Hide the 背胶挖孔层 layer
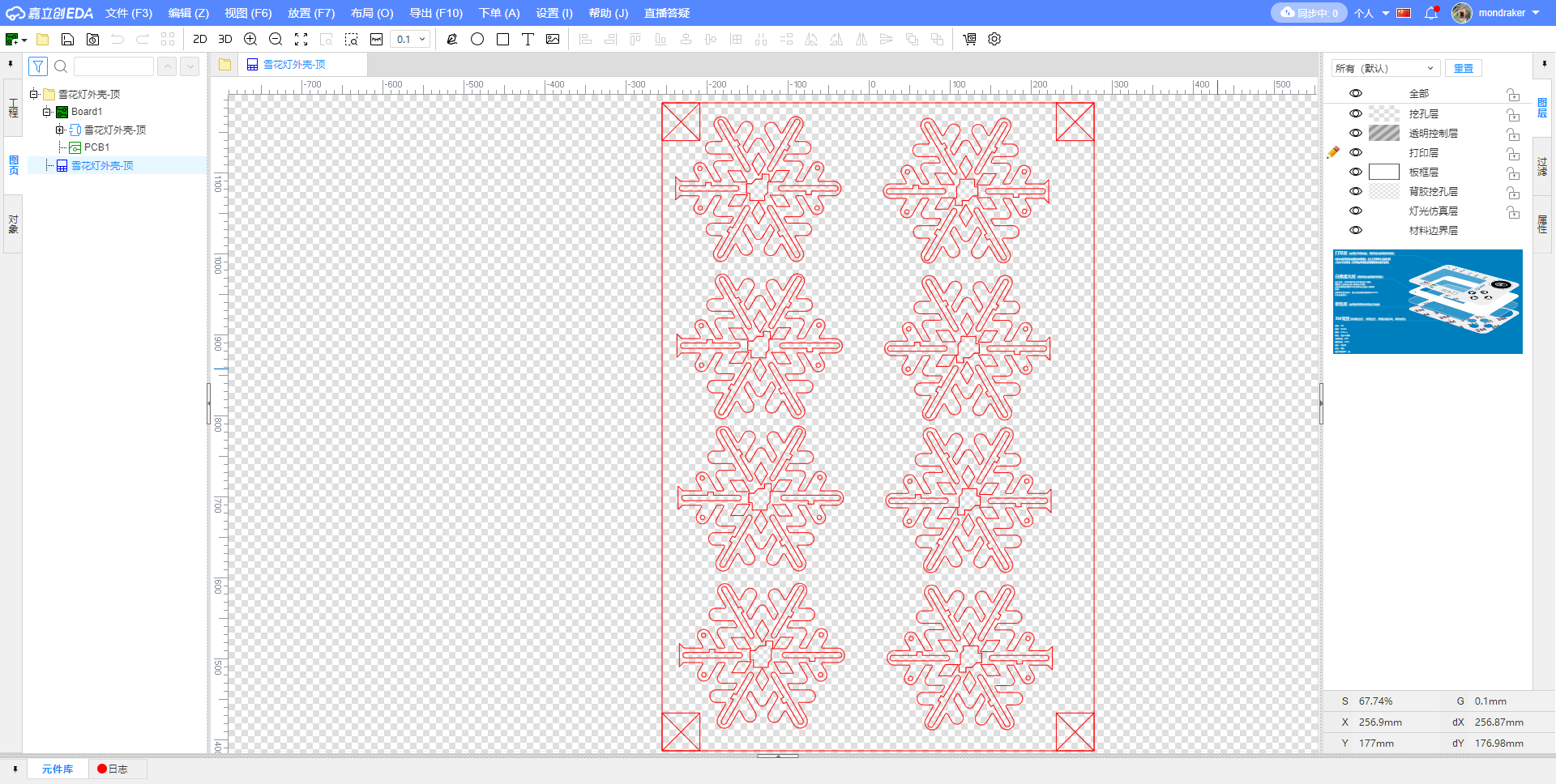This screenshot has width=1556, height=784. [1356, 191]
